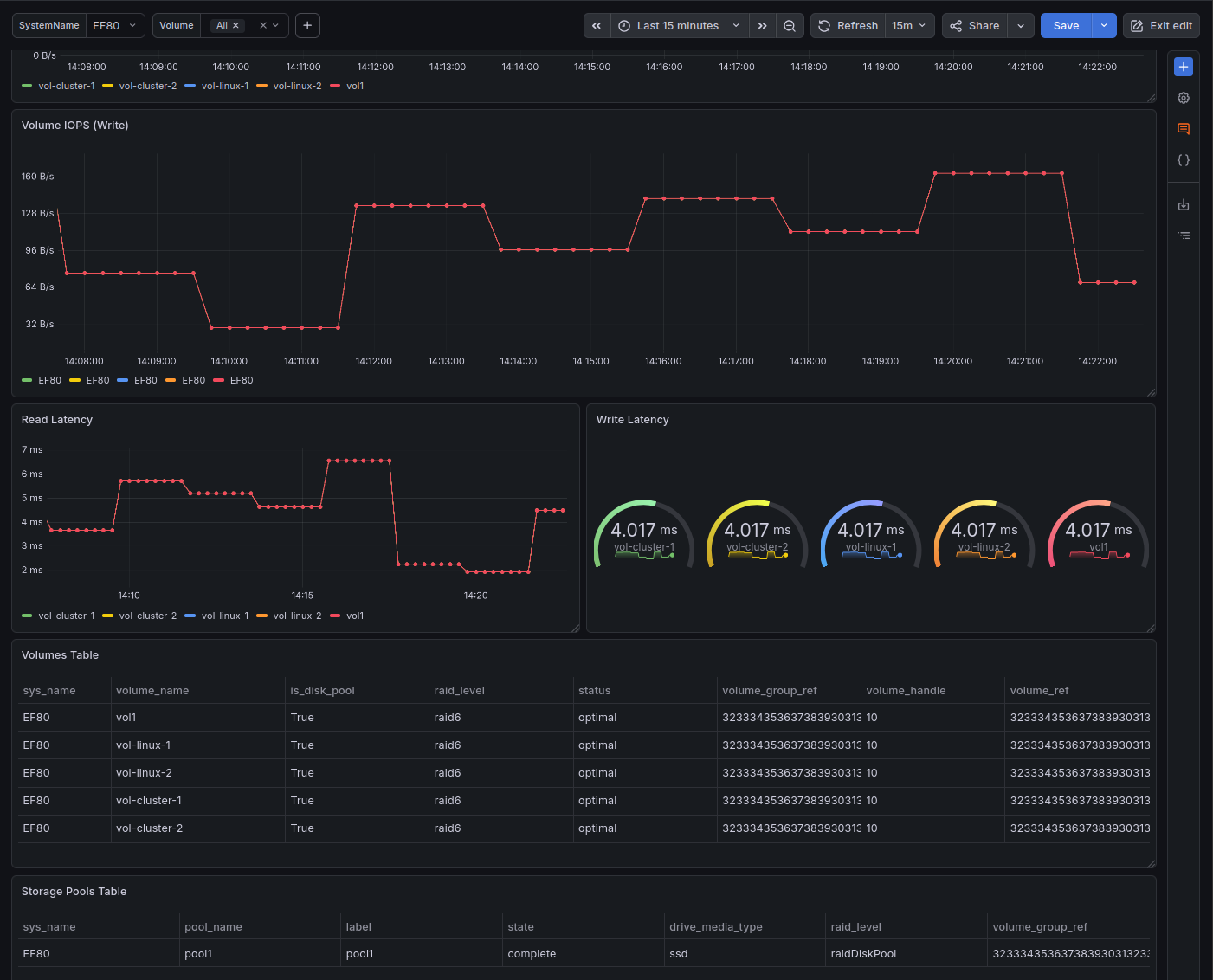Zoom out the time range
This screenshot has width=1213, height=980.
790,26
